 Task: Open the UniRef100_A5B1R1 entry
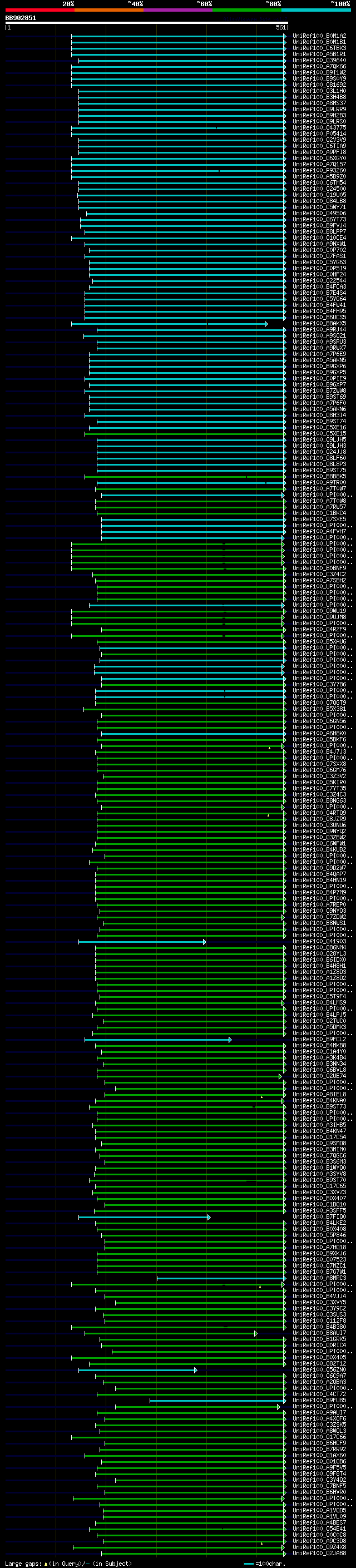(319, 54)
